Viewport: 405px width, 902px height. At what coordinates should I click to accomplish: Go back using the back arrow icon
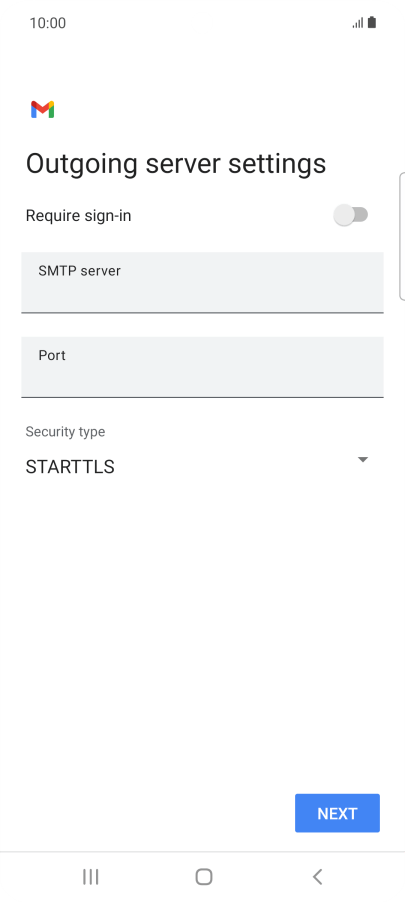pyautogui.click(x=317, y=877)
